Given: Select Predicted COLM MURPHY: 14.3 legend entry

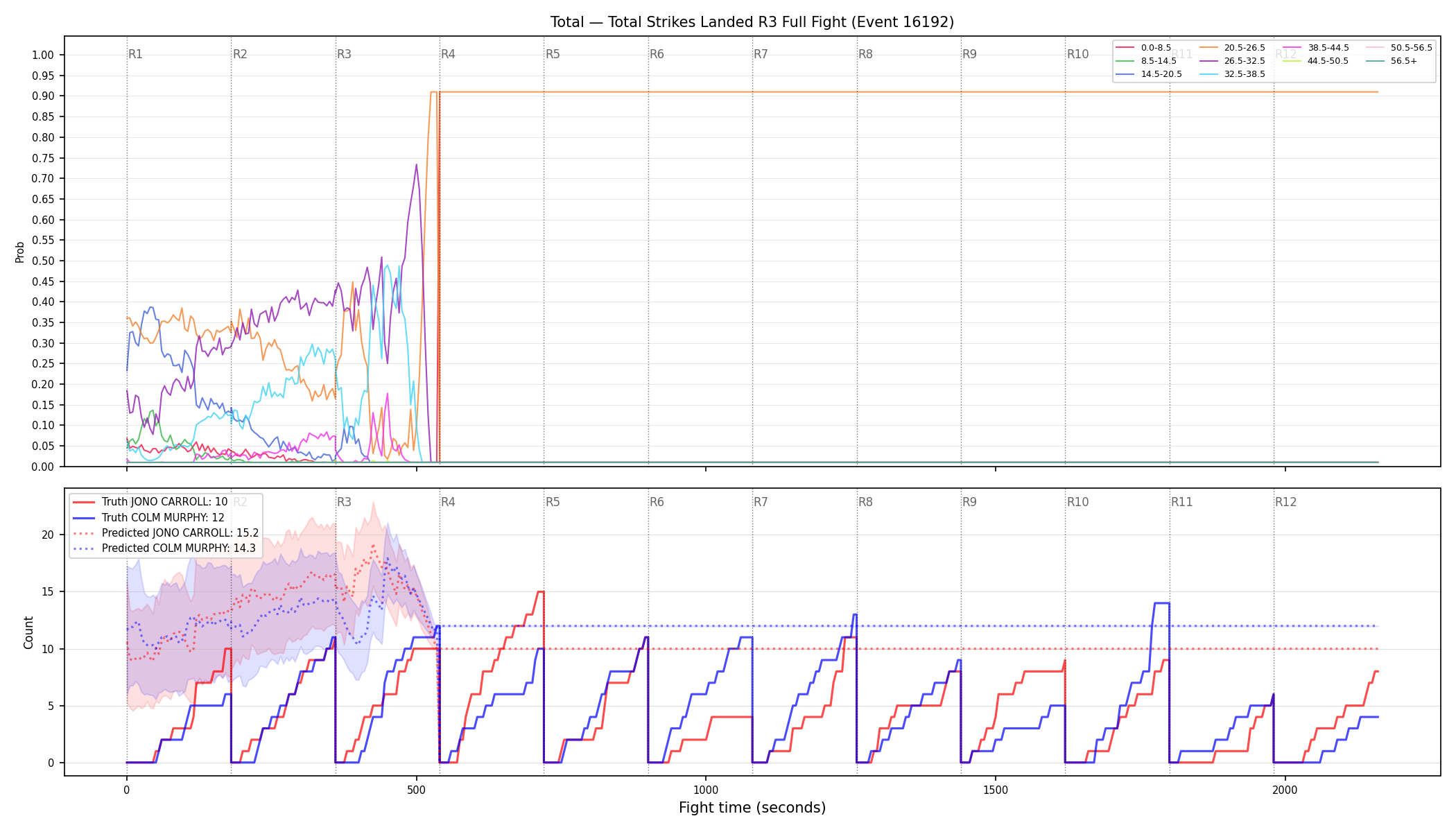Looking at the screenshot, I should (164, 548).
